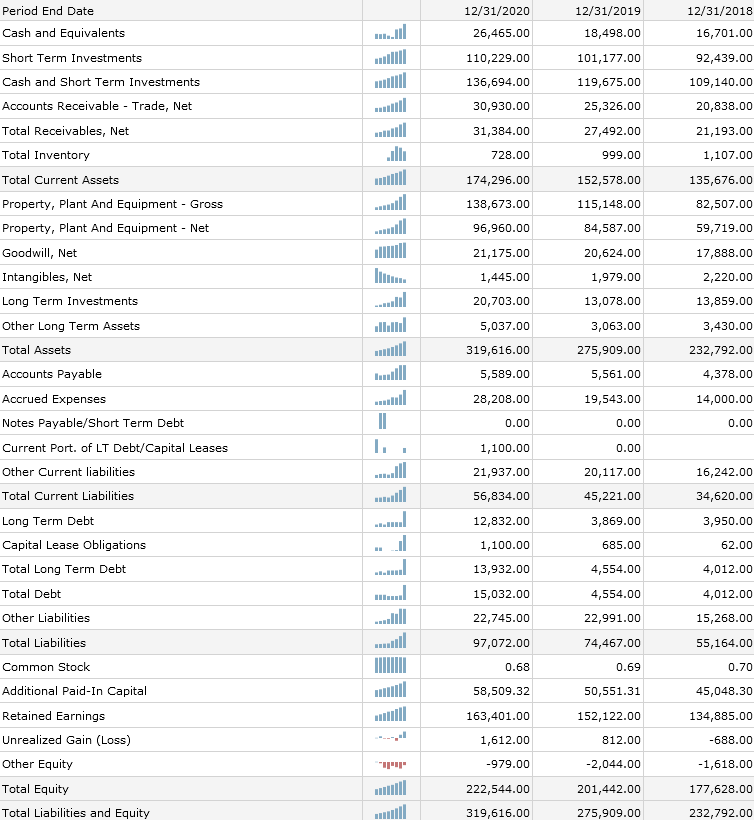Click the Common Stock sparkline chart

click(x=390, y=667)
